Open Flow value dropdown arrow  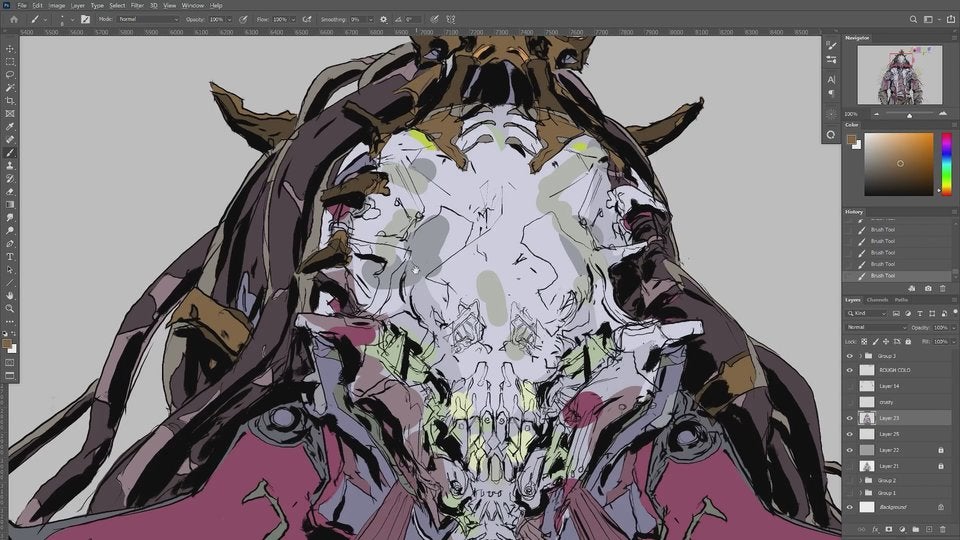click(x=293, y=20)
